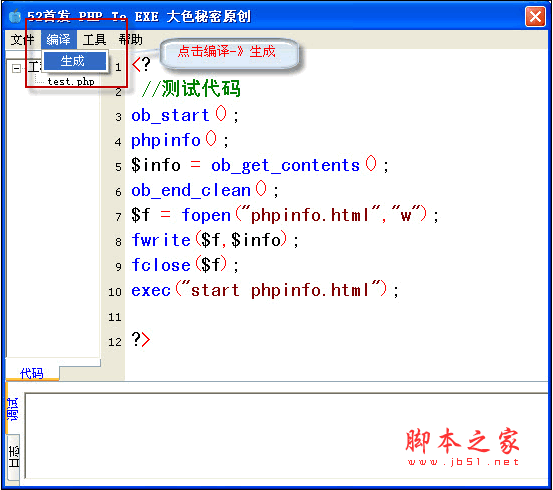553x490 pixels.
Task: Click ob_get_contents in the code
Action: click(285, 166)
